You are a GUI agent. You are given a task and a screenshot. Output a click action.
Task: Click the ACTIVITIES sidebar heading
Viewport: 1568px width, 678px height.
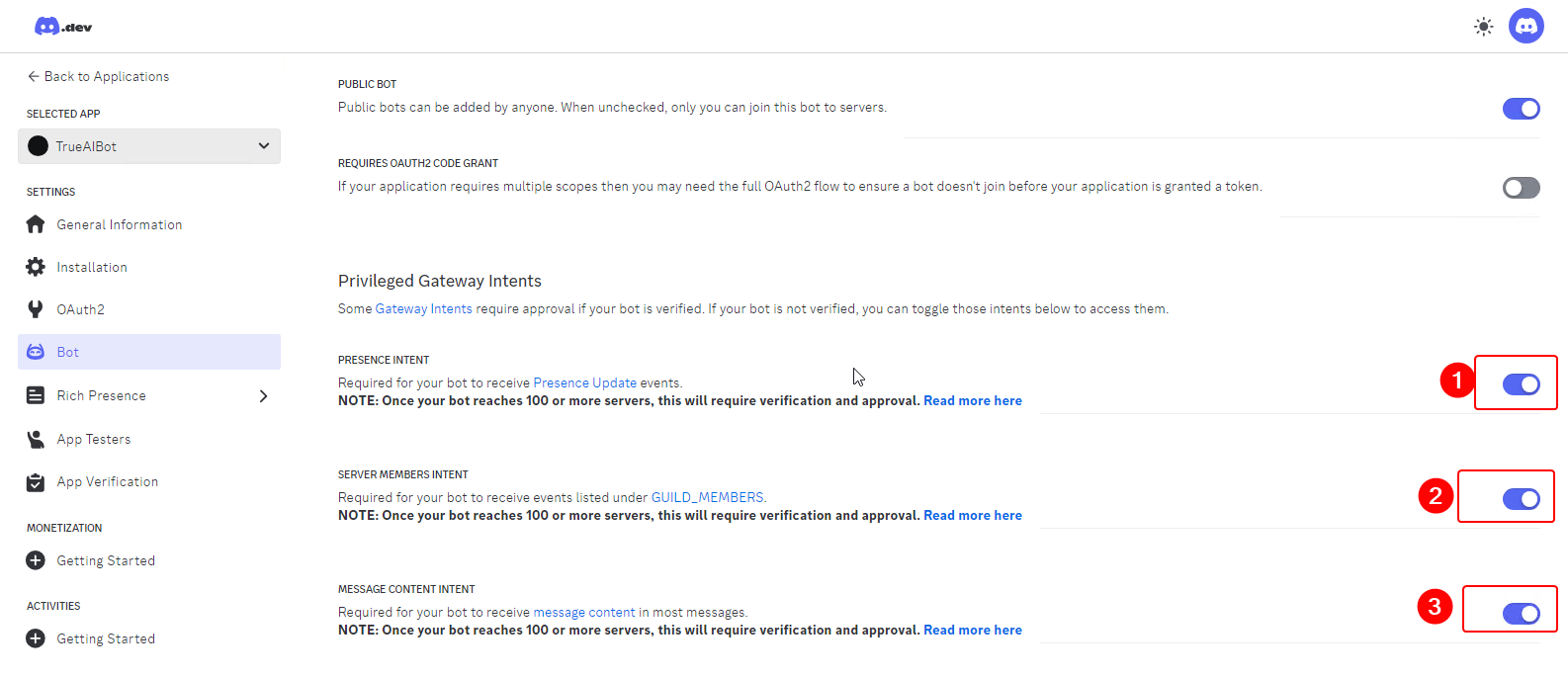(x=53, y=606)
